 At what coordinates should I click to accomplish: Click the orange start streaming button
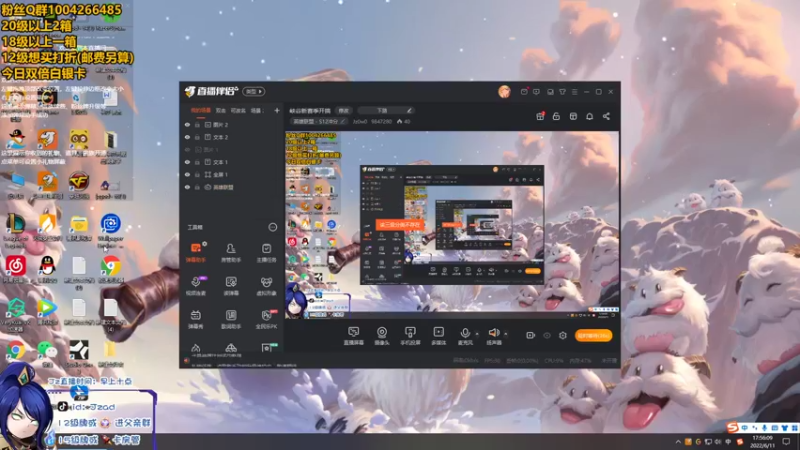pyautogui.click(x=593, y=335)
